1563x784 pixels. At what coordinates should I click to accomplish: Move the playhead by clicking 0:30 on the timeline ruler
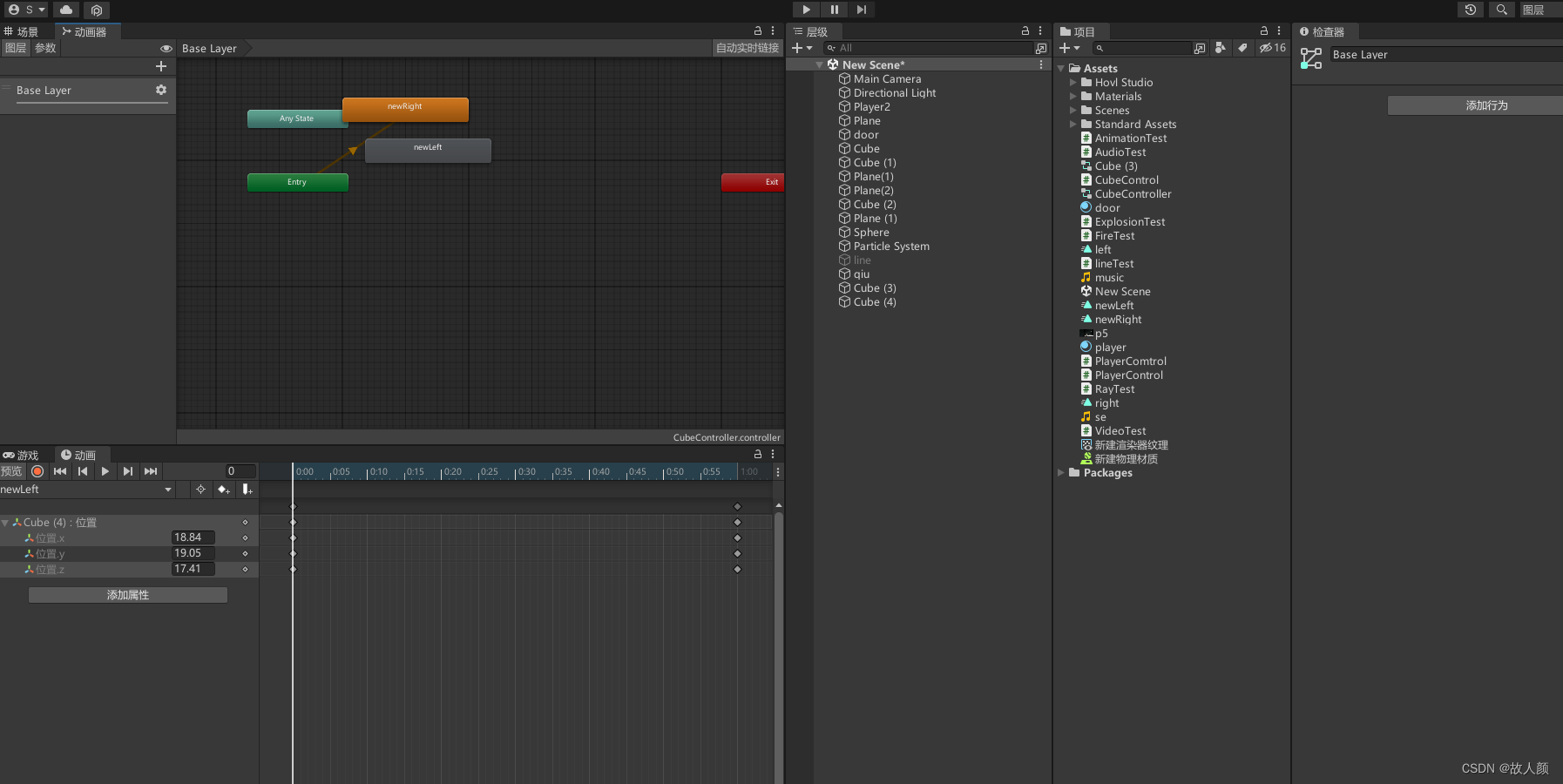coord(527,471)
